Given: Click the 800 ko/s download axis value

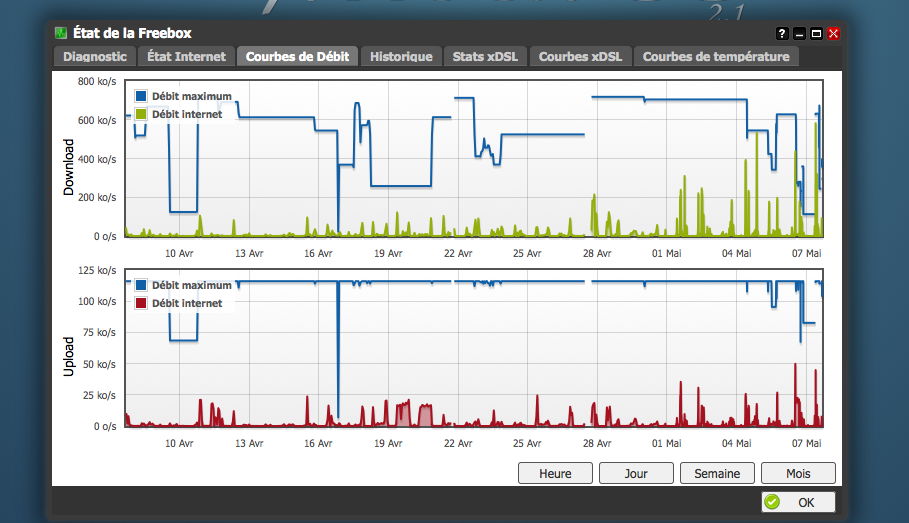Looking at the screenshot, I should (x=97, y=82).
